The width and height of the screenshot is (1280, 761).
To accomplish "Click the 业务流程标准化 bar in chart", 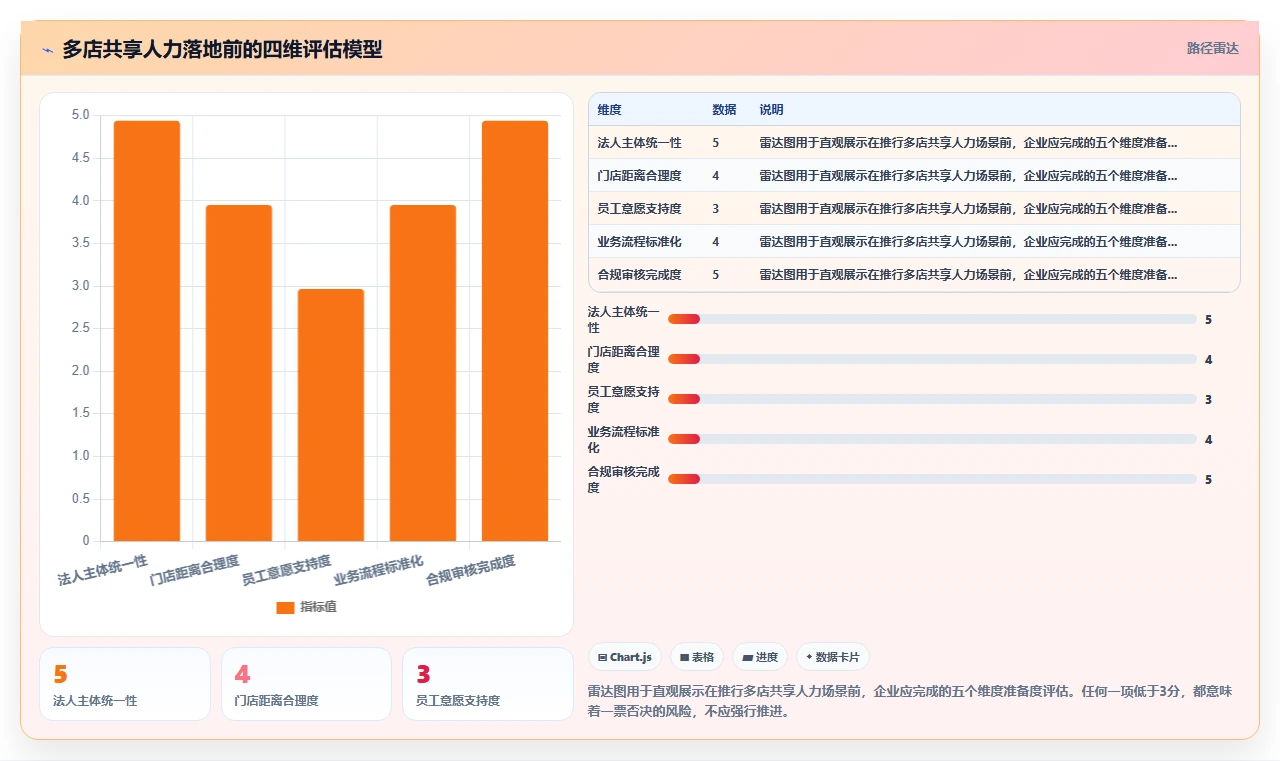I will pos(423,373).
